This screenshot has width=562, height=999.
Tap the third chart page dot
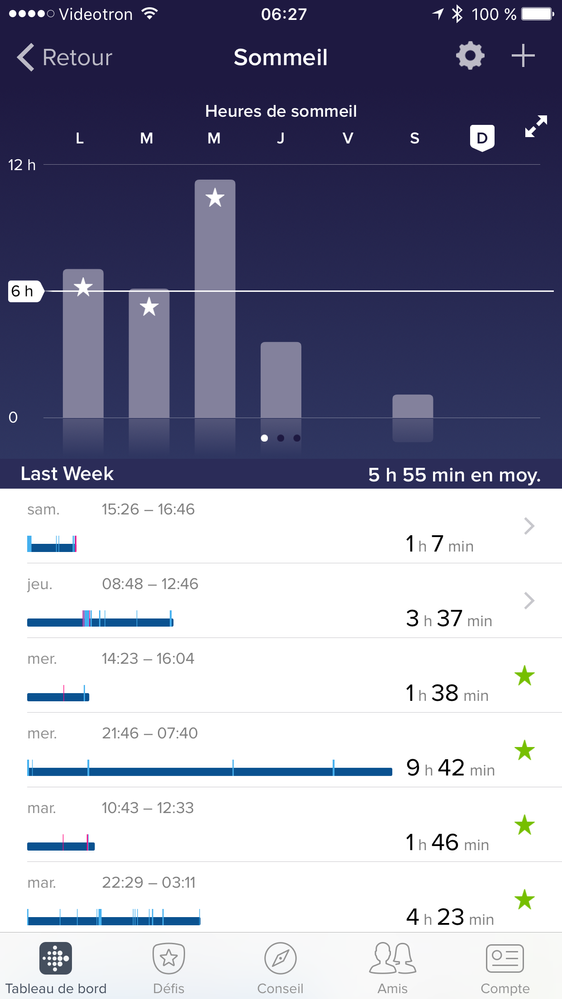click(x=297, y=438)
